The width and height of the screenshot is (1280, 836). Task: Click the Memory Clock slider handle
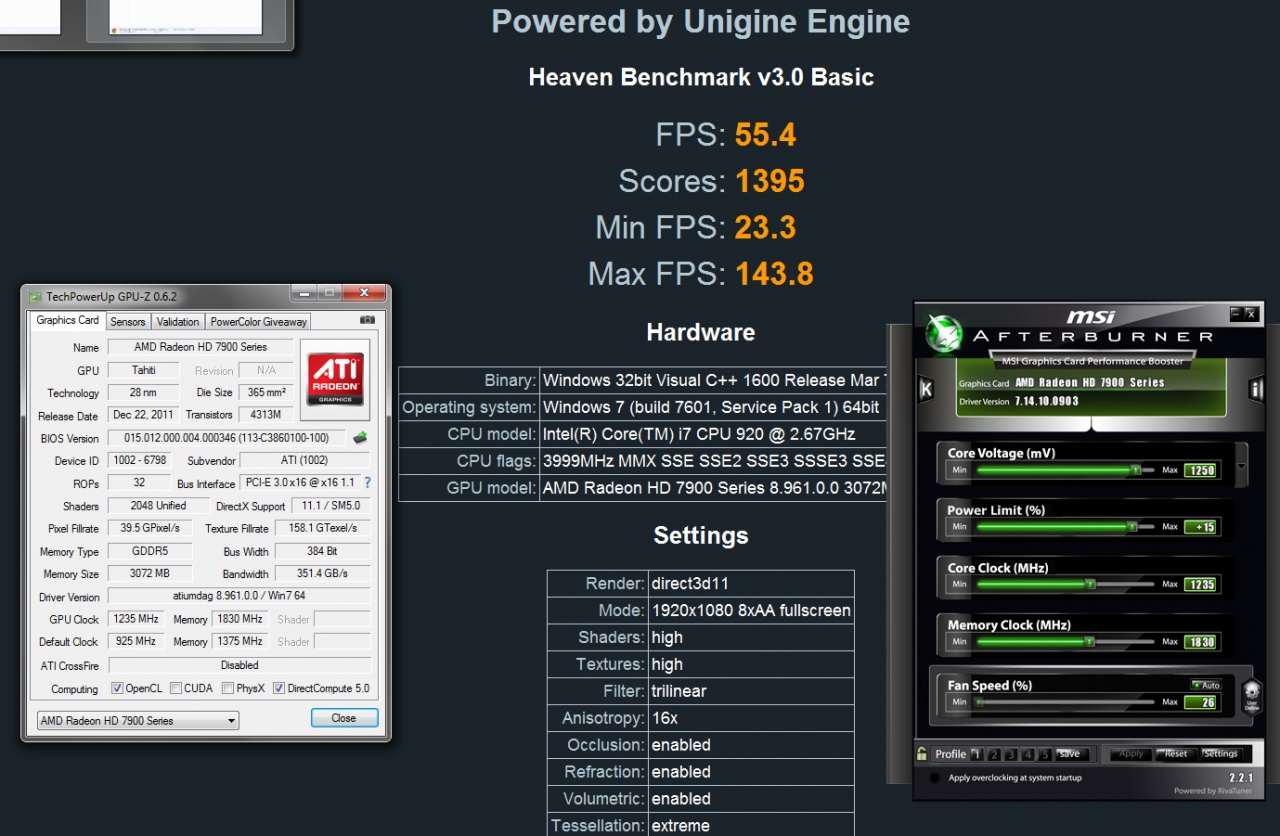1090,641
